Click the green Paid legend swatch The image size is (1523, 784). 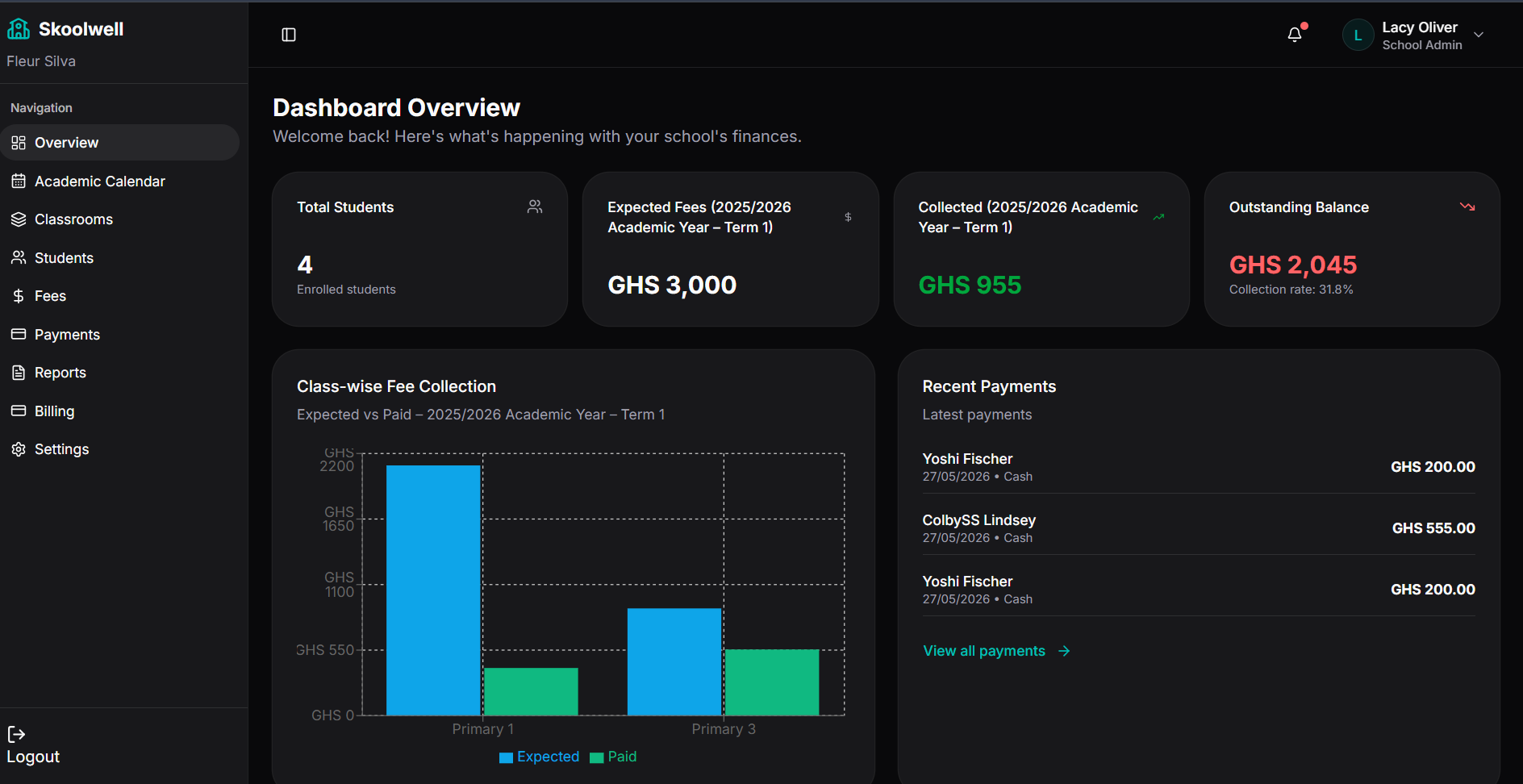[597, 757]
